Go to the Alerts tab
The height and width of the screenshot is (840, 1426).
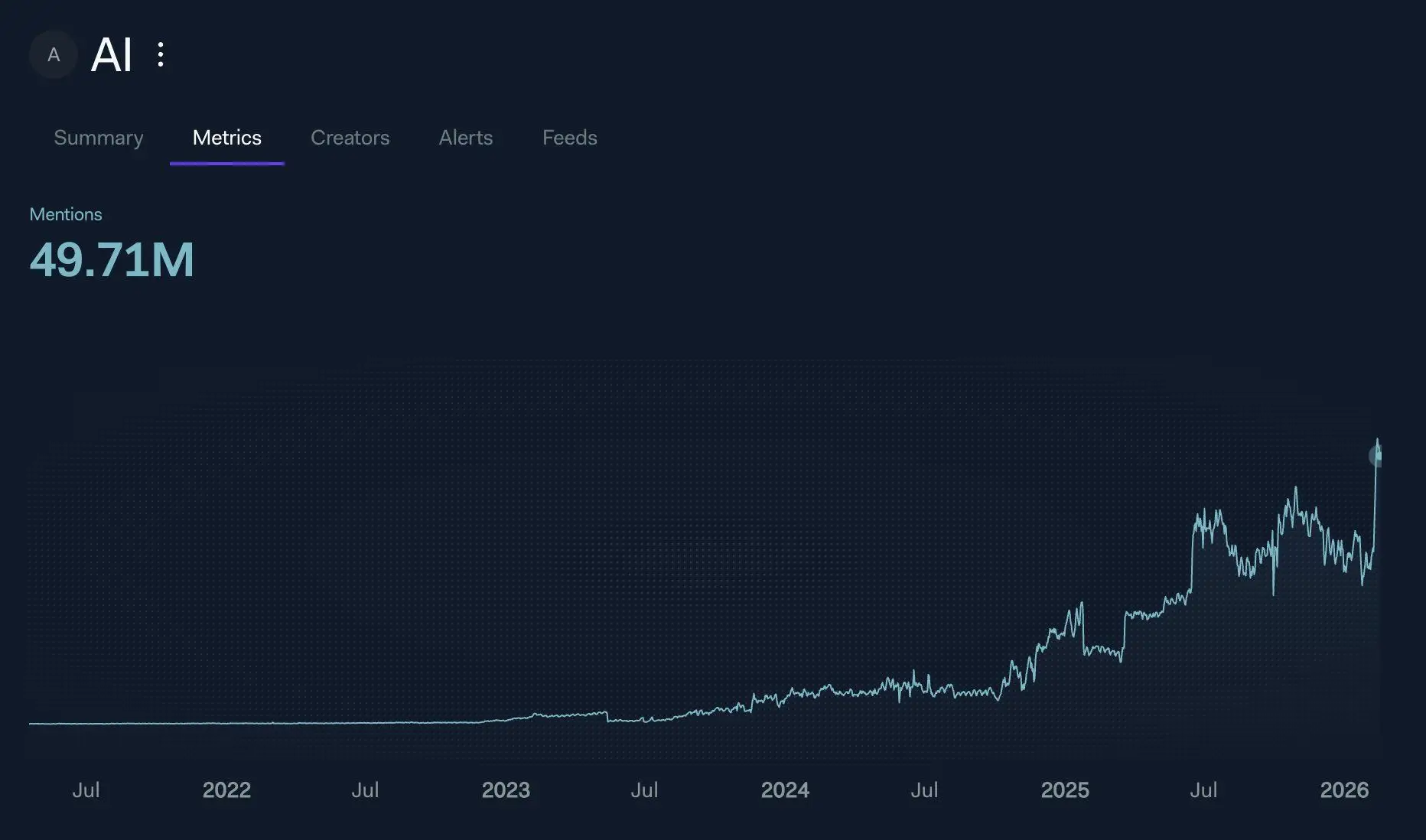pyautogui.click(x=466, y=138)
